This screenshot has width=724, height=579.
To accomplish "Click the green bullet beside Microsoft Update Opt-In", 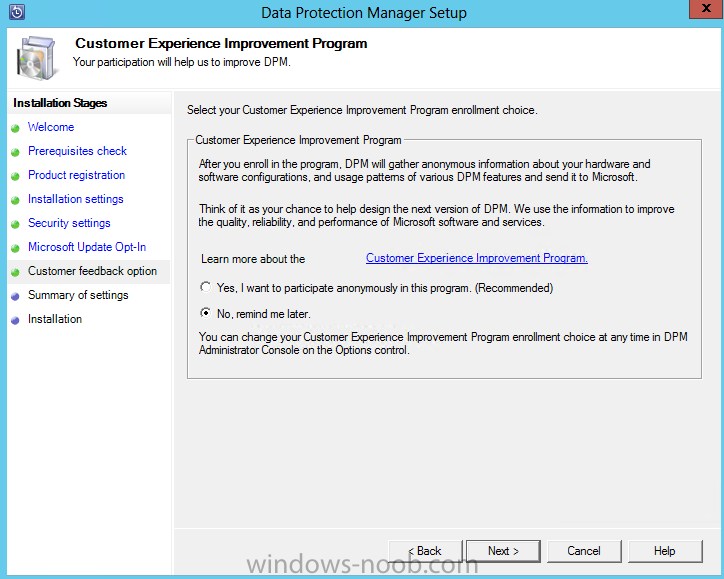I will pyautogui.click(x=16, y=248).
